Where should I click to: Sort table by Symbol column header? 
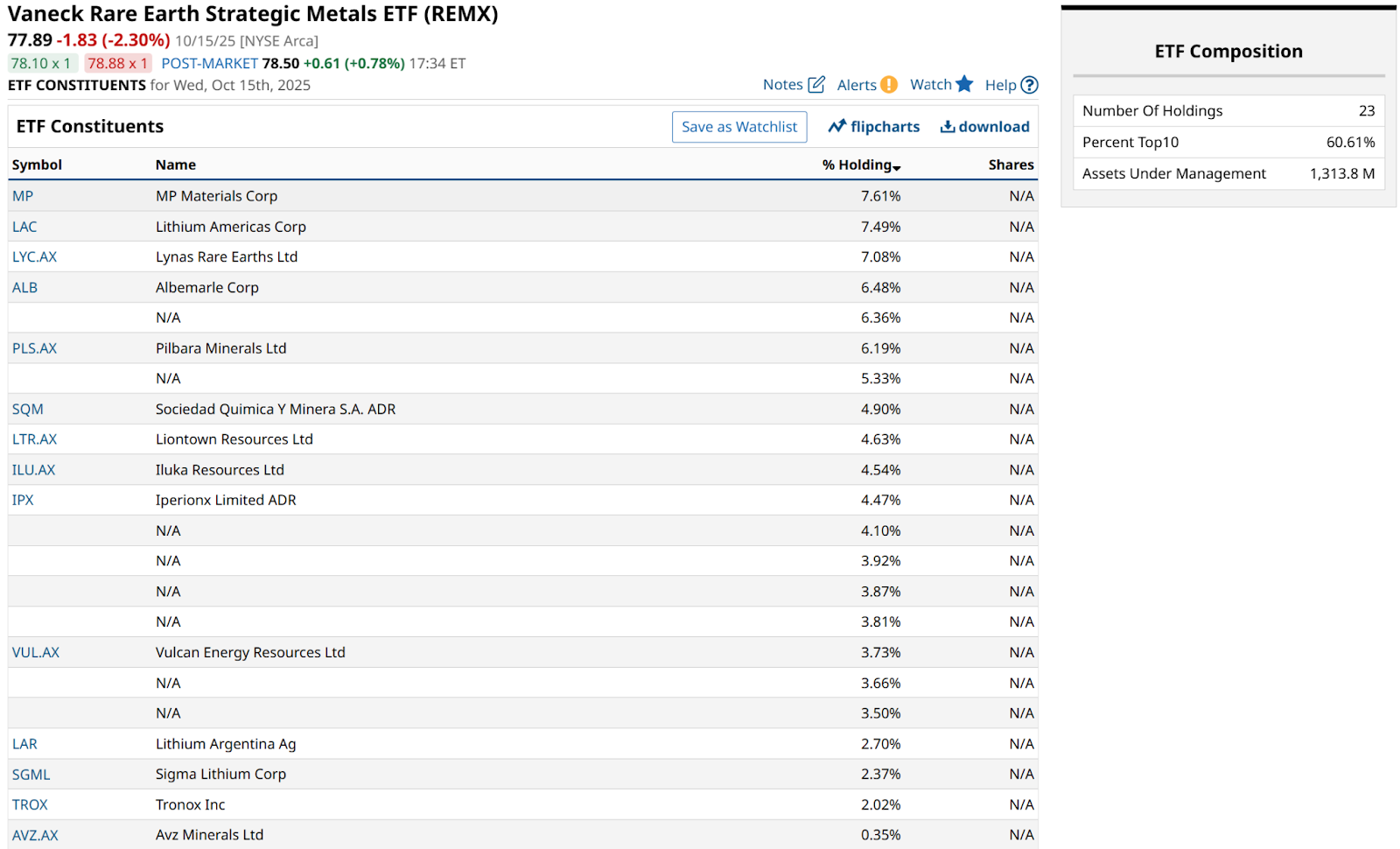click(x=37, y=165)
